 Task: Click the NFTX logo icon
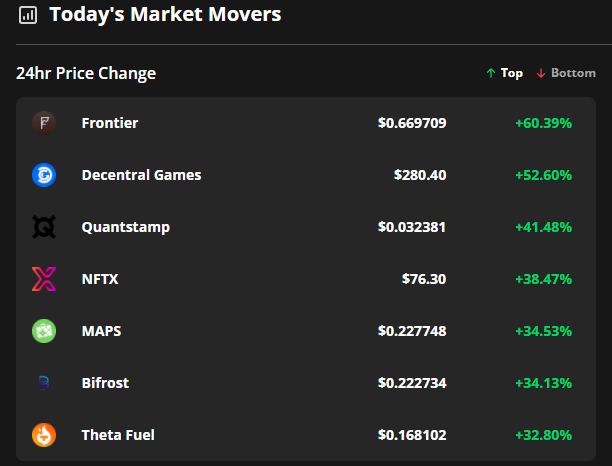44,279
